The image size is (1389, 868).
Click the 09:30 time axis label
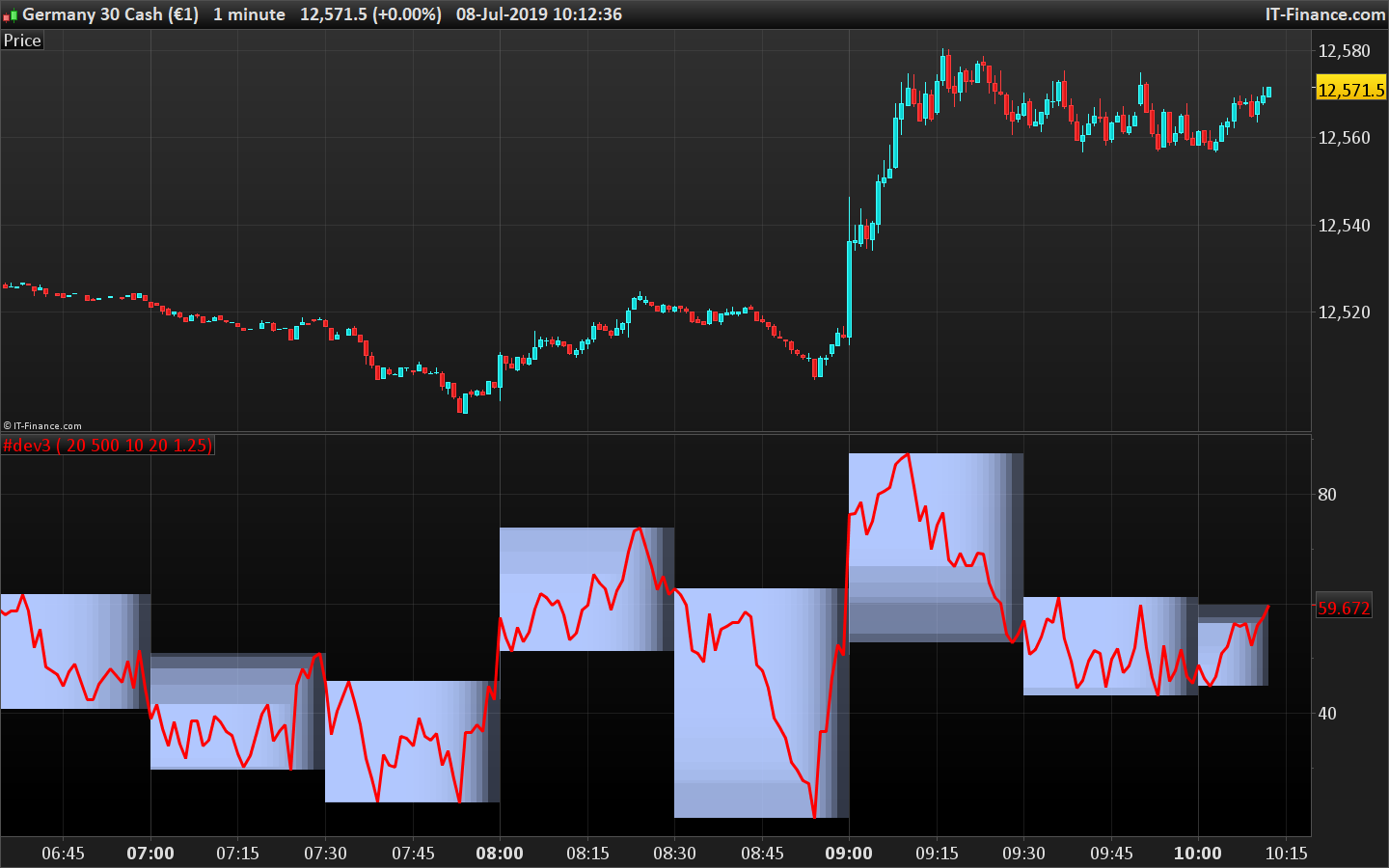click(x=1023, y=854)
